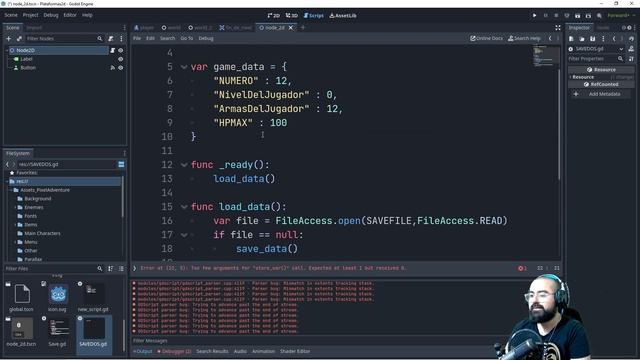Viewport: 640px width, 360px height.
Task: Click the instantiate child scene link icon
Action: click(x=19, y=38)
